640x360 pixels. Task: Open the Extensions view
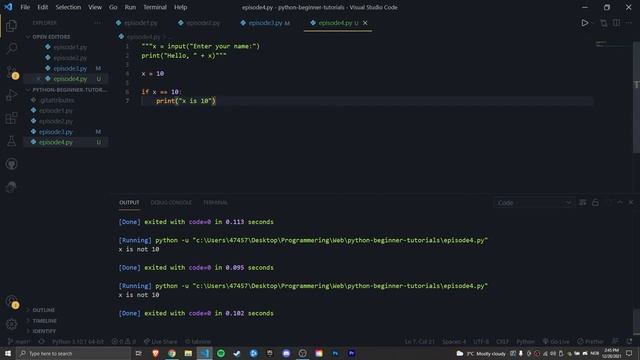[11, 118]
